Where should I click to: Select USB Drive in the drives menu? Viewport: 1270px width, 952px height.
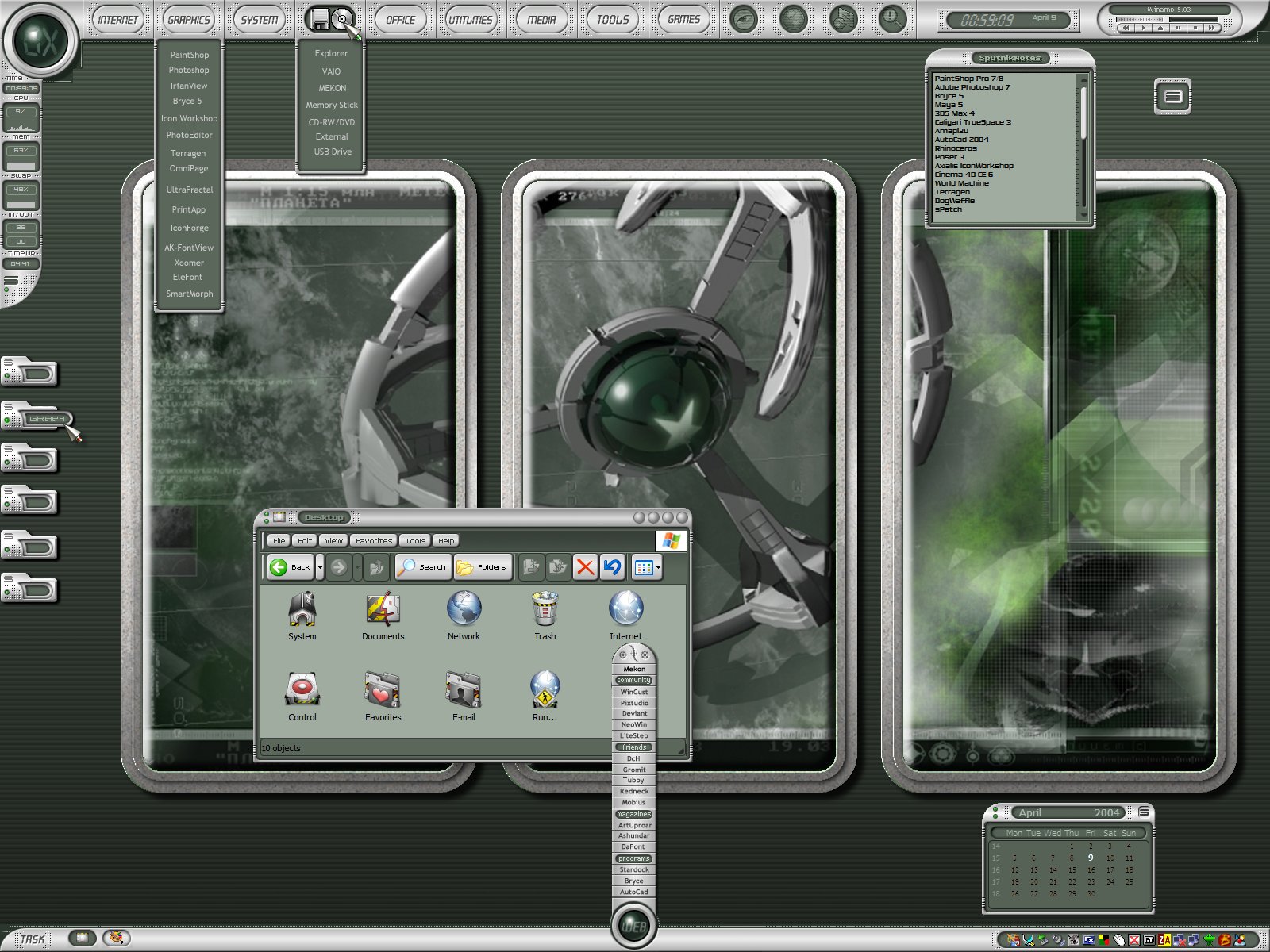332,152
